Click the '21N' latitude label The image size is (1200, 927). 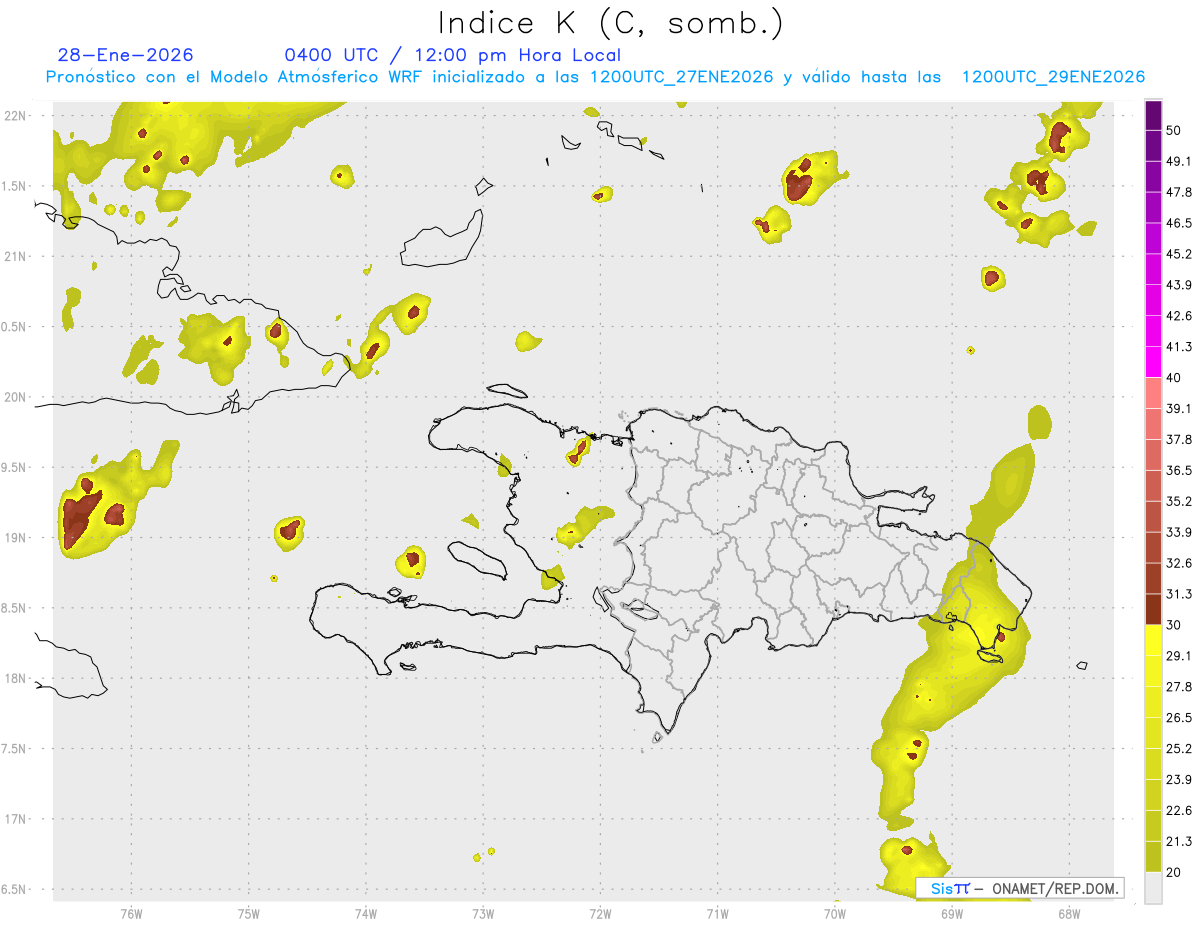coord(14,256)
